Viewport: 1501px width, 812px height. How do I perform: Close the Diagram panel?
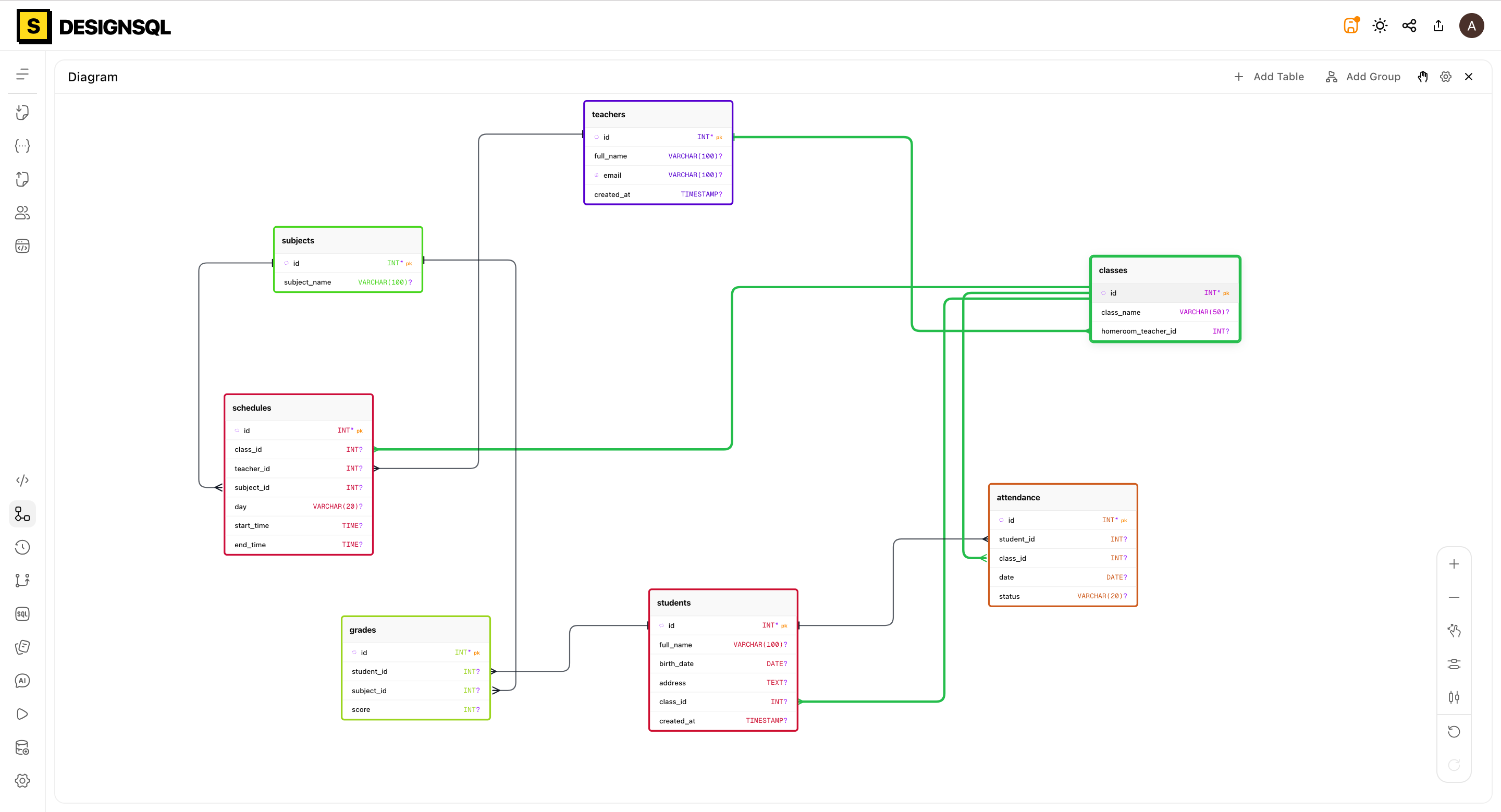click(1468, 76)
